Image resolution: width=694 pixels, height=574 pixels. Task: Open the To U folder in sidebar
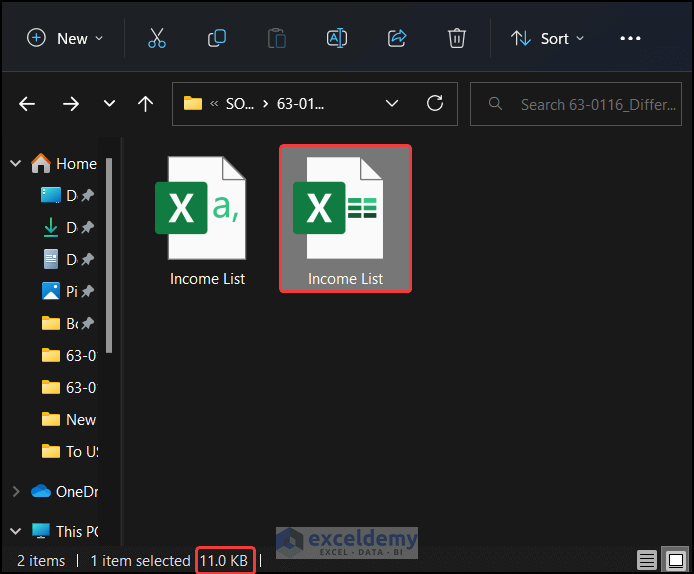click(x=69, y=451)
